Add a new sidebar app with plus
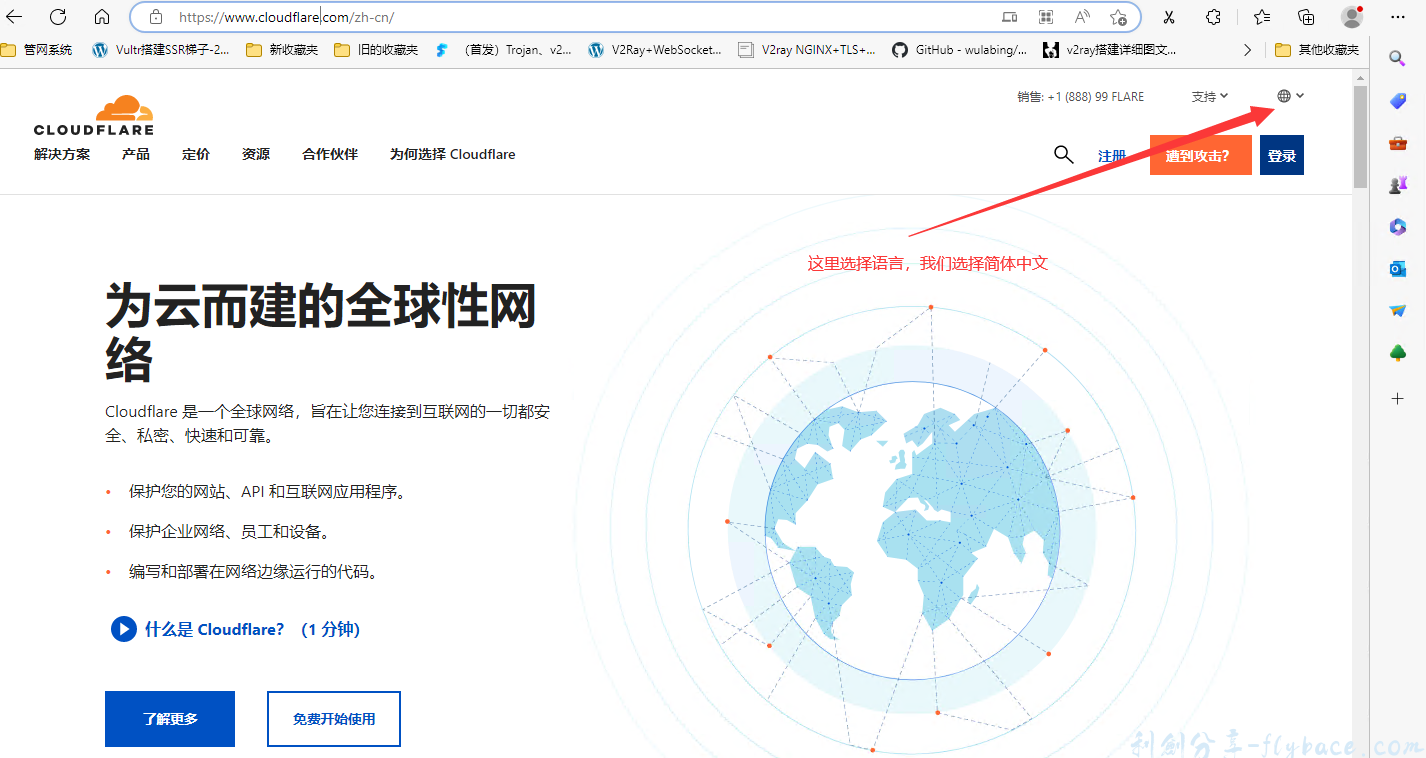This screenshot has height=758, width=1426. (1398, 398)
